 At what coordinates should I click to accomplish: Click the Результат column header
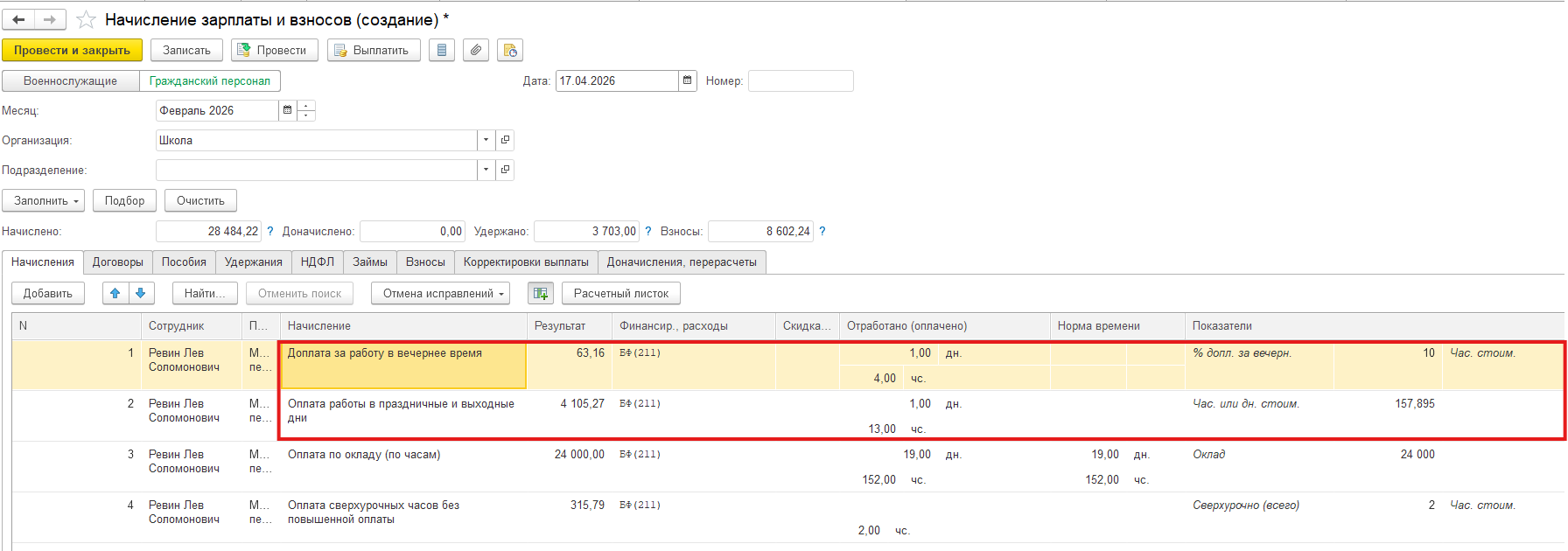(x=569, y=325)
